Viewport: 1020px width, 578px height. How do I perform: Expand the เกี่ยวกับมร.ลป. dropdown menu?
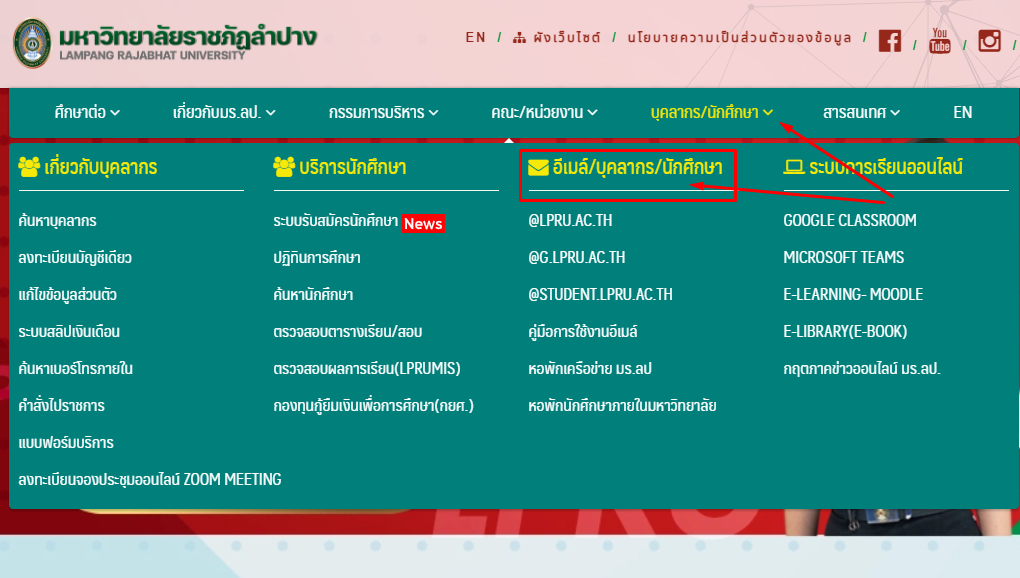click(x=224, y=112)
